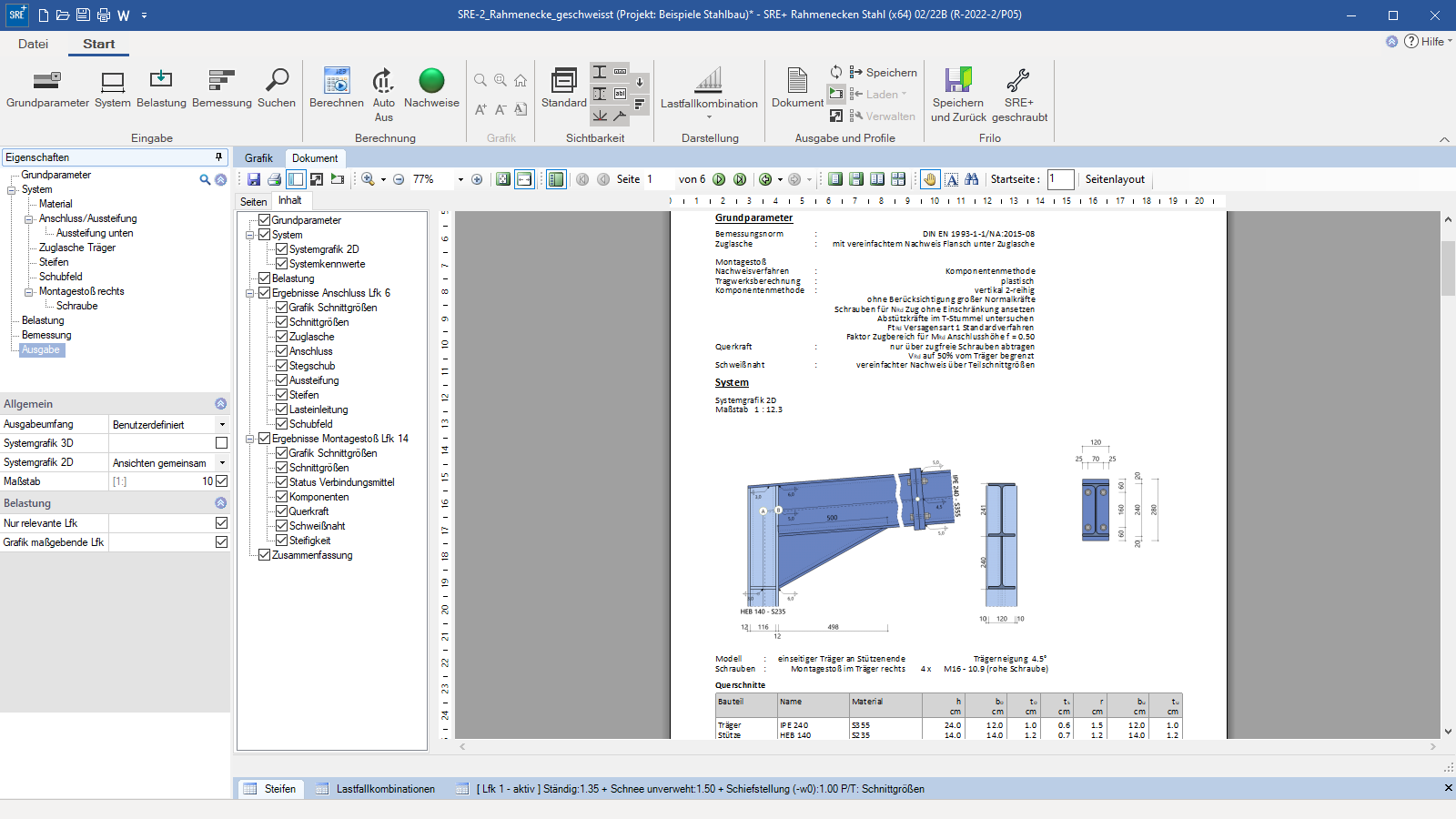The height and width of the screenshot is (819, 1456).
Task: Collapse the Montagestoß rechts node in Eigenschaften tree
Action: tap(29, 291)
